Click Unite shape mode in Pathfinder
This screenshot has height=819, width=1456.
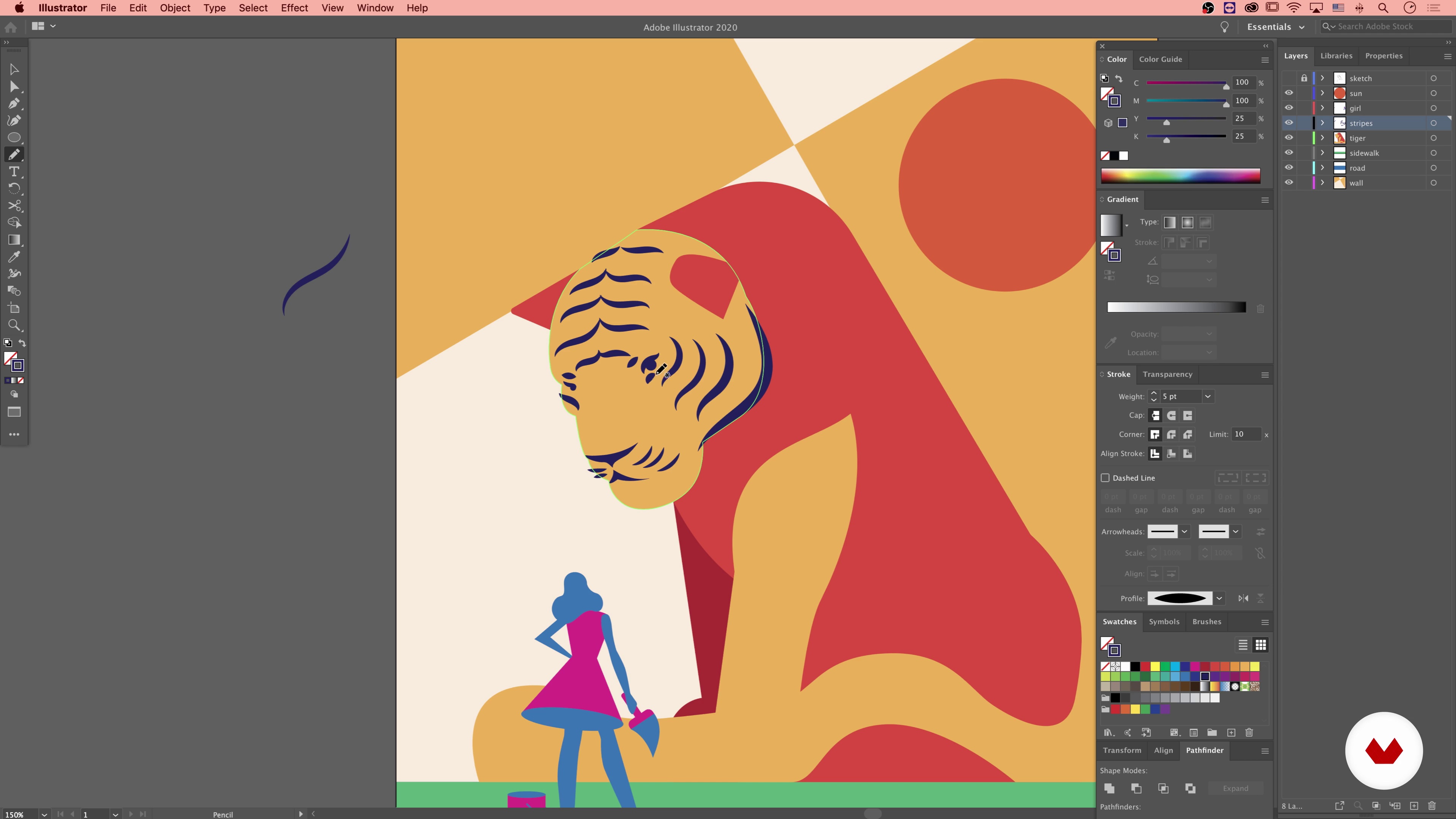click(1109, 788)
